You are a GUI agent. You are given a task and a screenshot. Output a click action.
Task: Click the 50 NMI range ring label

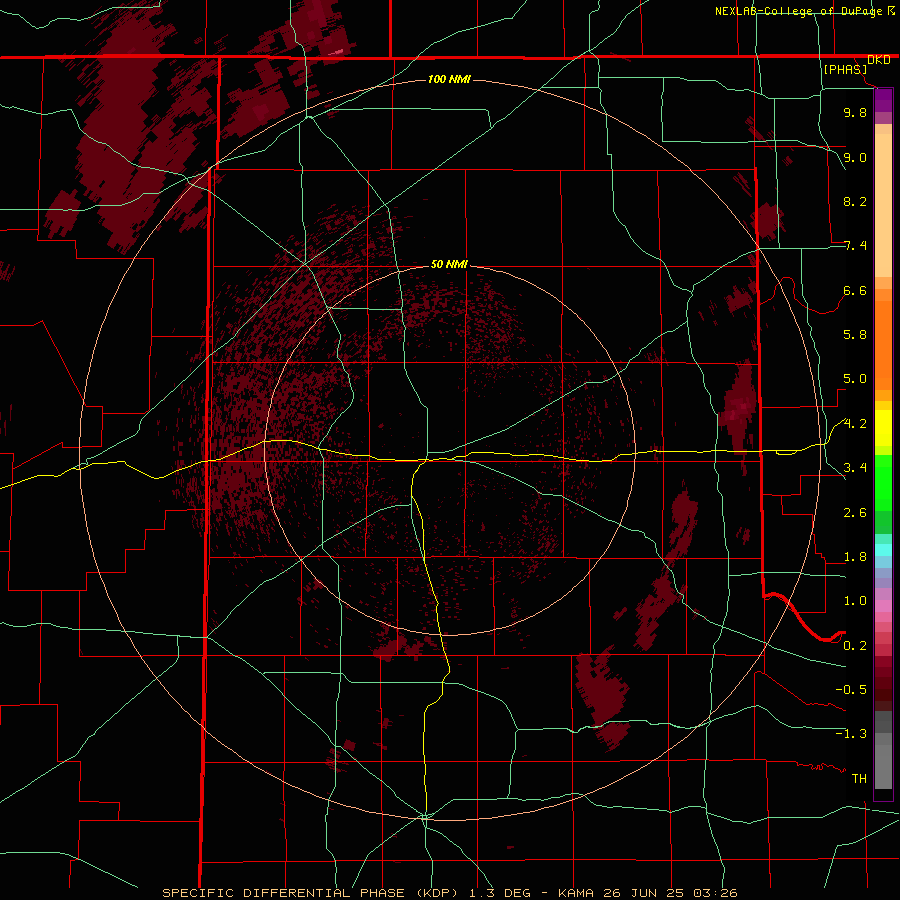click(449, 264)
